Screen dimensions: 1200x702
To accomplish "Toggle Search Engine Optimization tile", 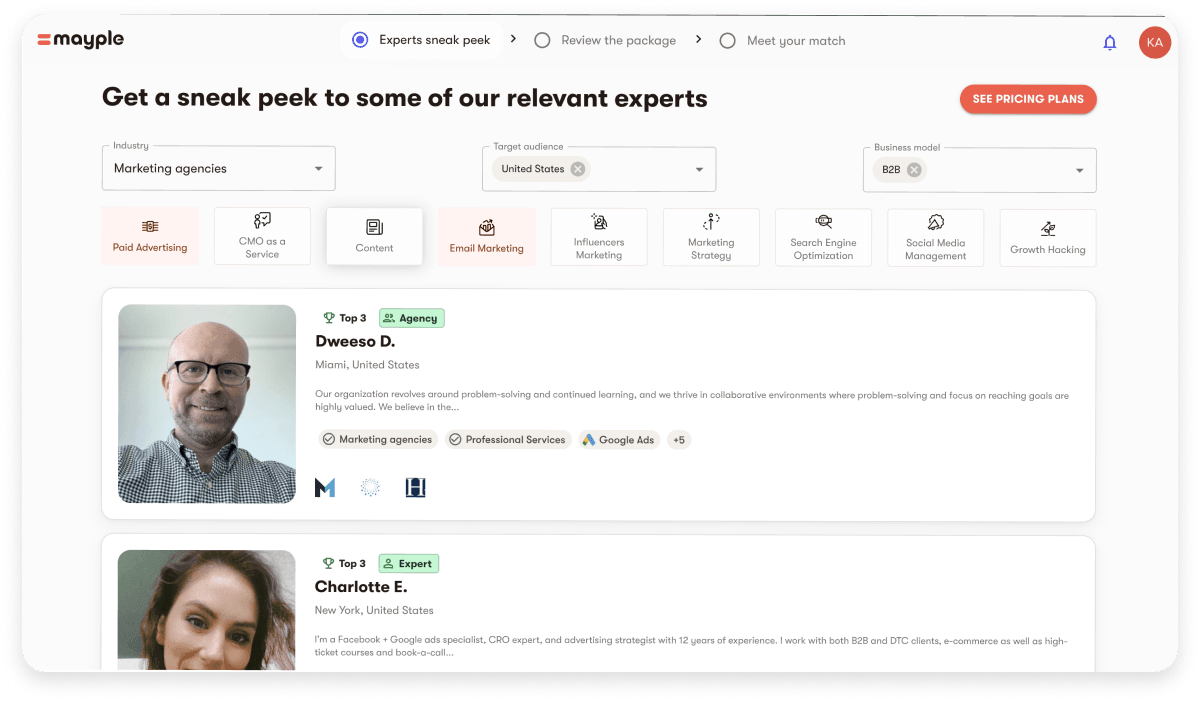I will tap(823, 237).
